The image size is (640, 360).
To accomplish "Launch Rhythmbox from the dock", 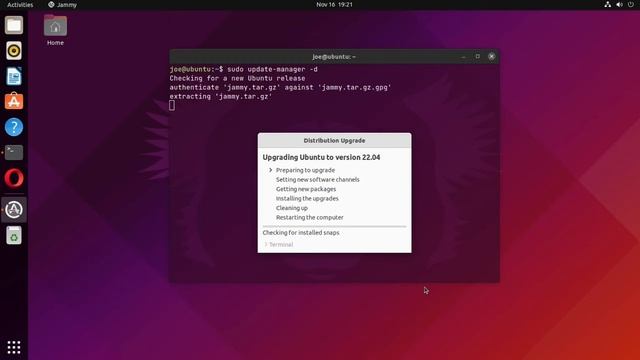I will click(x=14, y=51).
